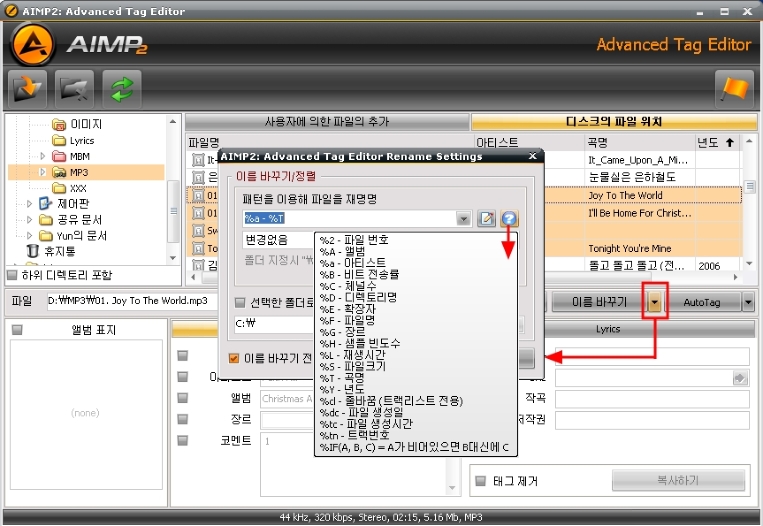Expand the 공유 문서 tree node
Viewport: 763px width, 526px height.
30,219
